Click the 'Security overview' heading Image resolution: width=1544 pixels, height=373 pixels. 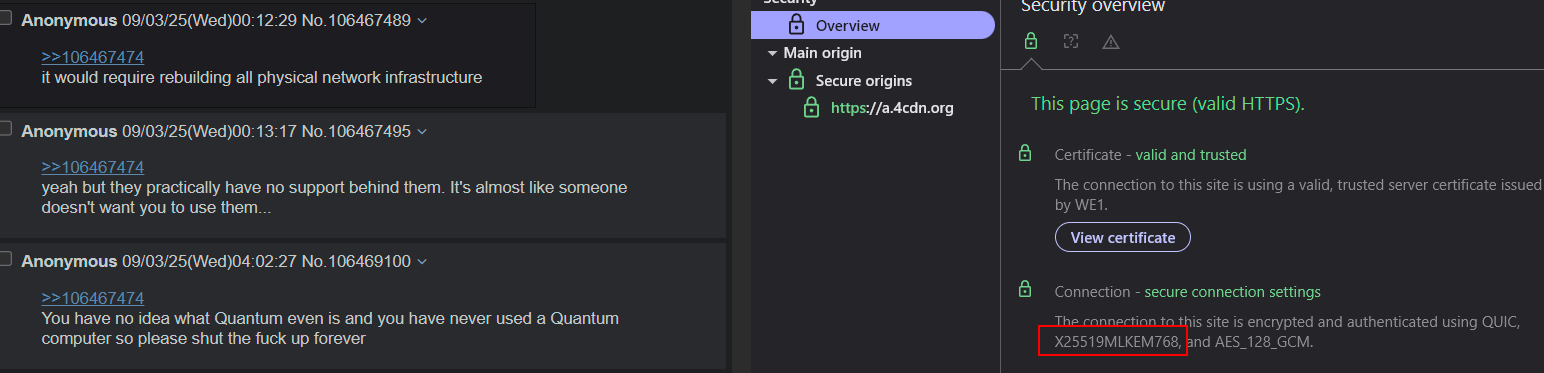pos(1093,6)
